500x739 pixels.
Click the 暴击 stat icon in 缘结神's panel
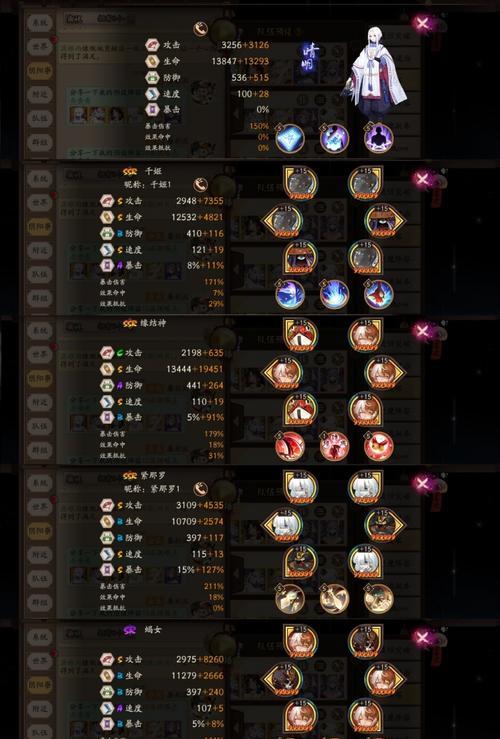pos(107,418)
